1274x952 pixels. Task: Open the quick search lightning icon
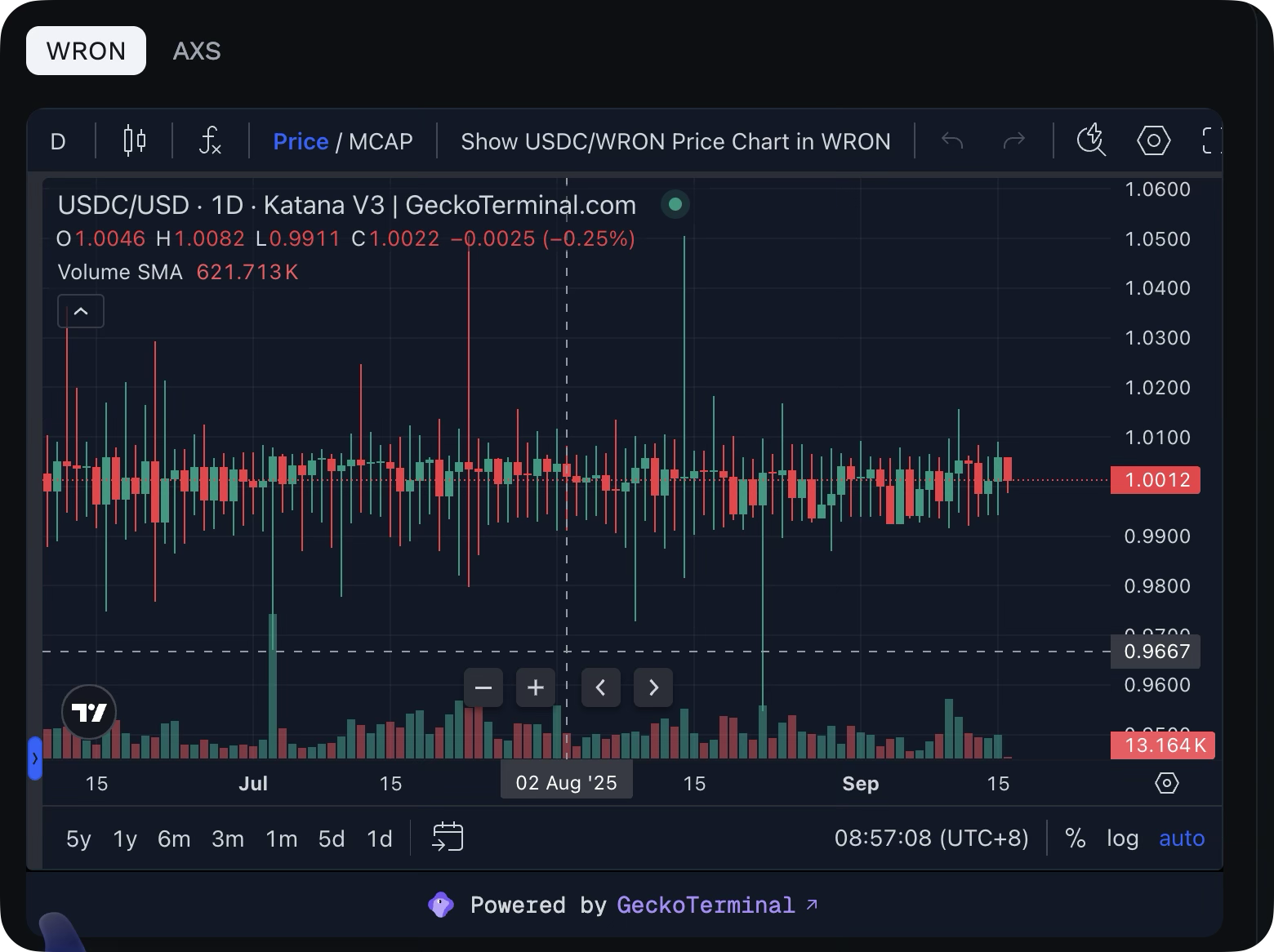click(x=1091, y=140)
